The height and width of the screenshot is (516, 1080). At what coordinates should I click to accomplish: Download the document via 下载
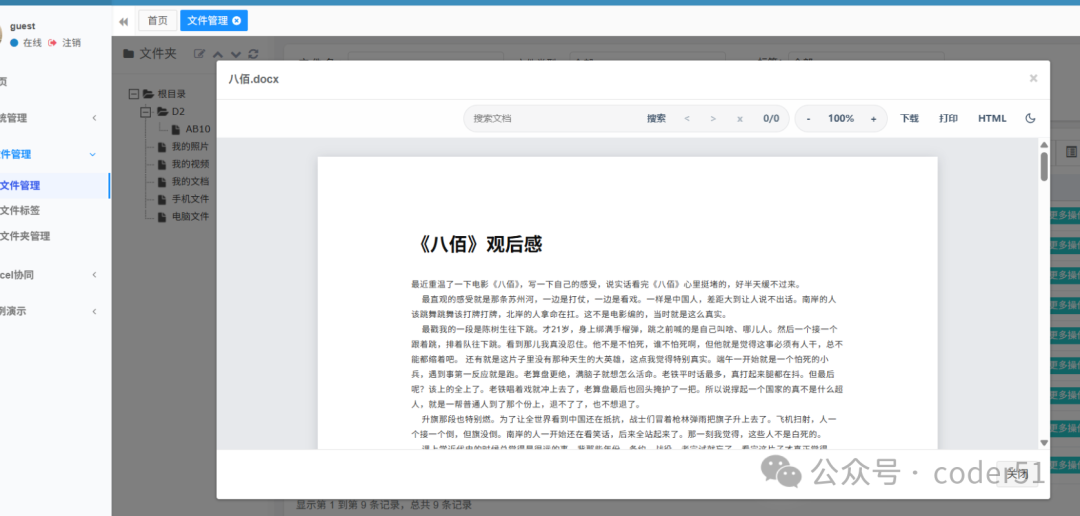pos(909,118)
